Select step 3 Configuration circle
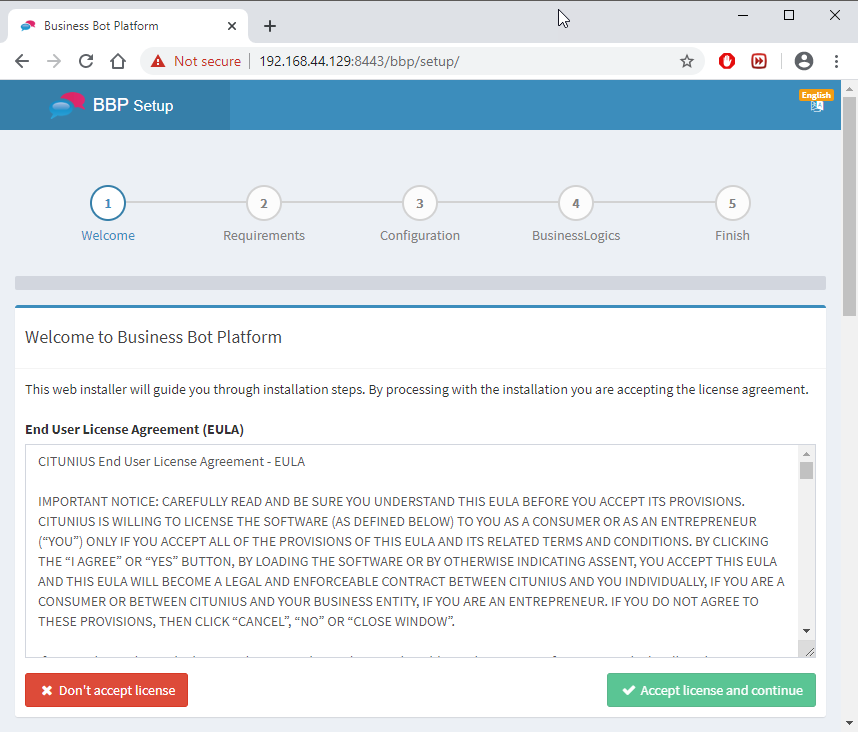858x732 pixels. point(420,203)
